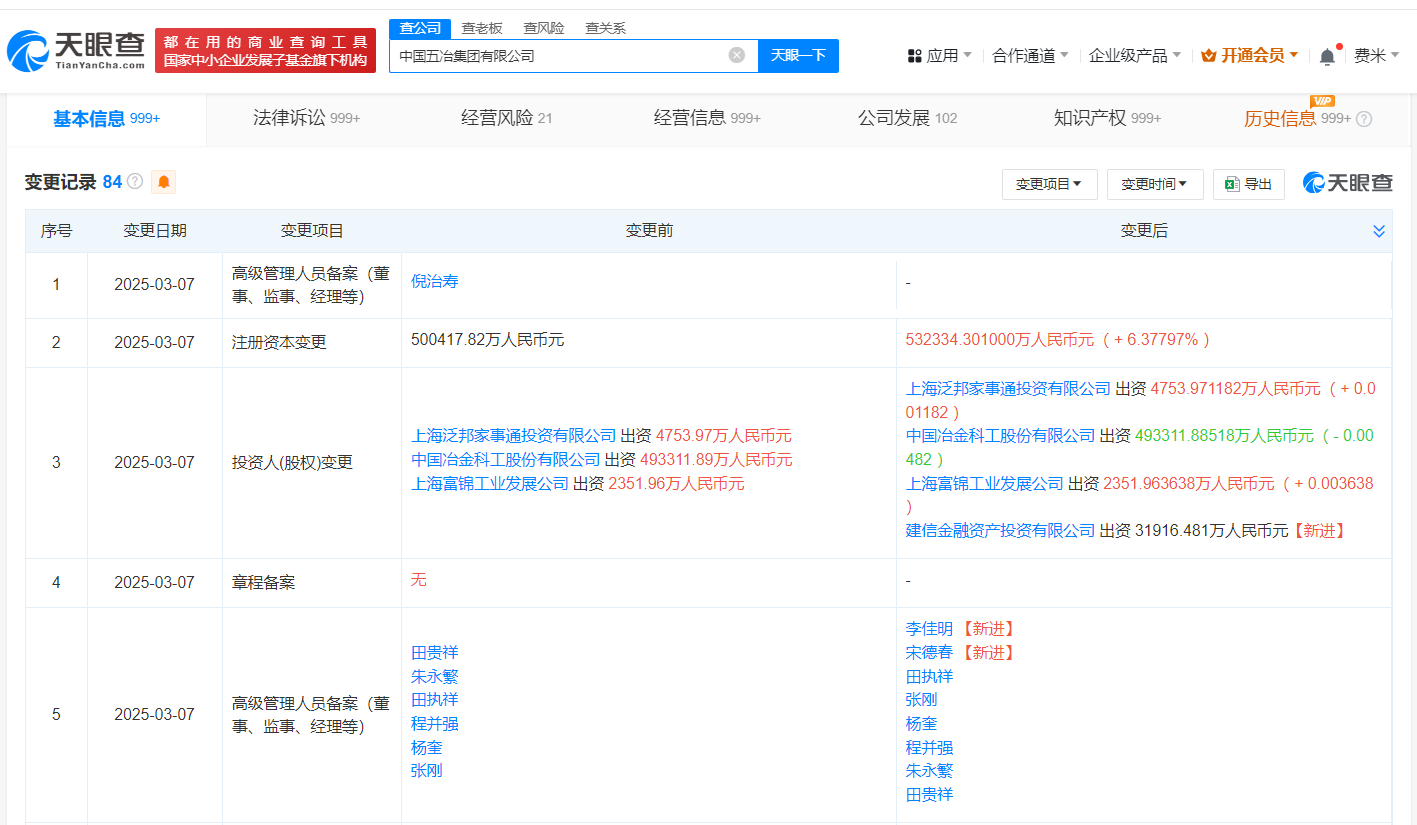1417x825 pixels.
Task: Open the 倪治寿 person link
Action: (435, 282)
